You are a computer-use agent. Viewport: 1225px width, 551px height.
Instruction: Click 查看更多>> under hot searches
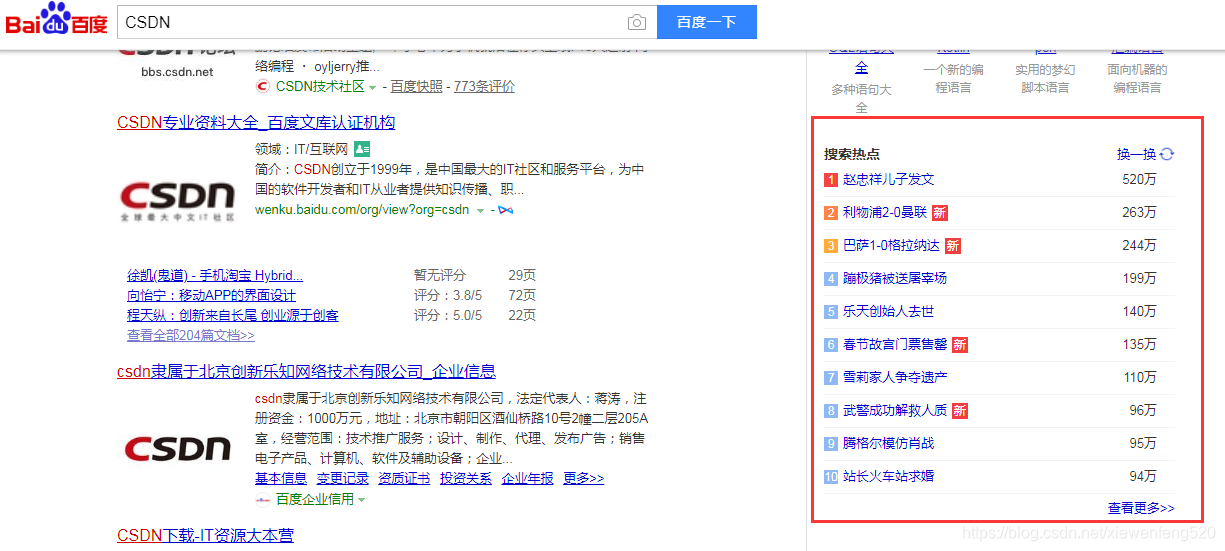1141,508
